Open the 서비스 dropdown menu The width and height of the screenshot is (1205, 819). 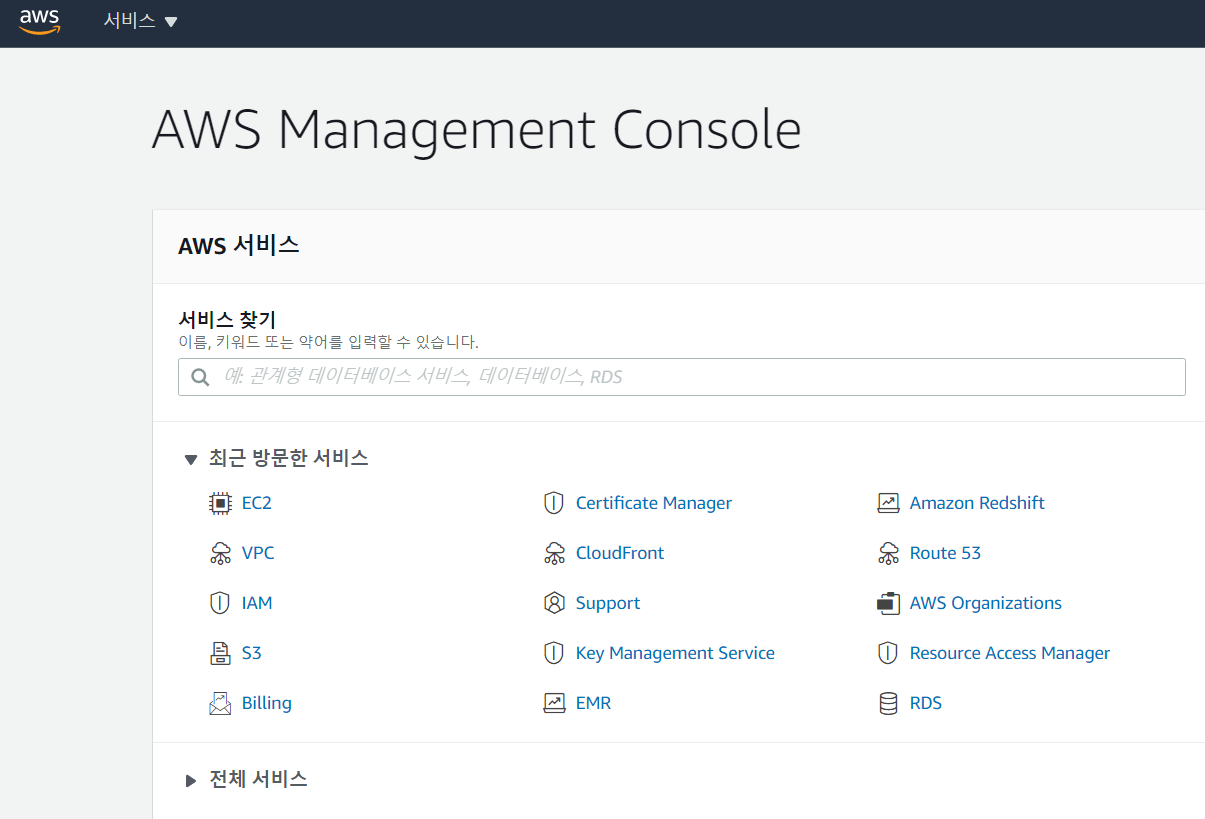(140, 21)
